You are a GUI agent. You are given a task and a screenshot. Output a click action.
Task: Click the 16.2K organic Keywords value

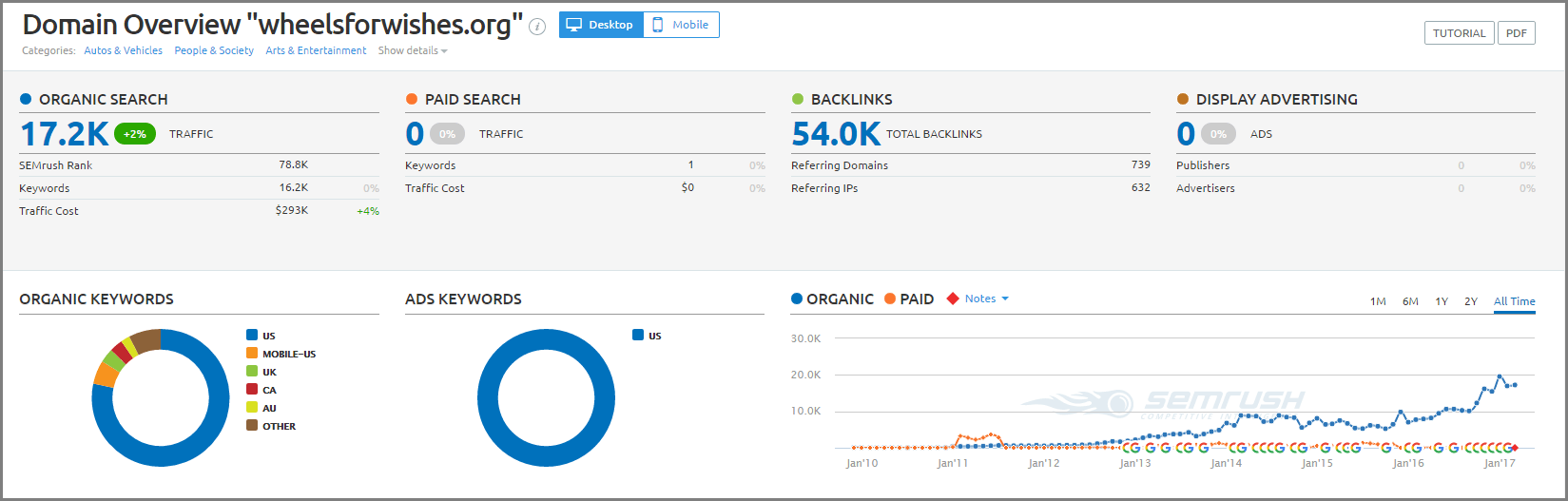tap(293, 187)
